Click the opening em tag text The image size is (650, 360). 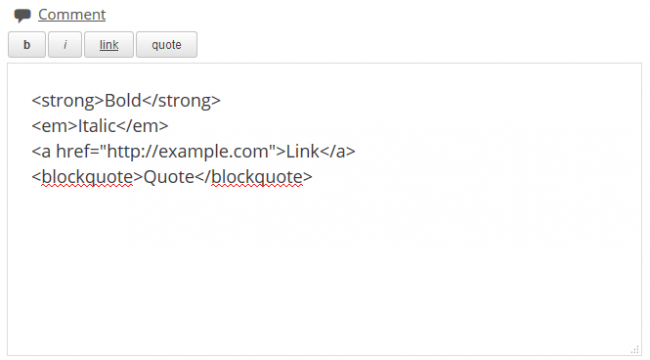55,126
